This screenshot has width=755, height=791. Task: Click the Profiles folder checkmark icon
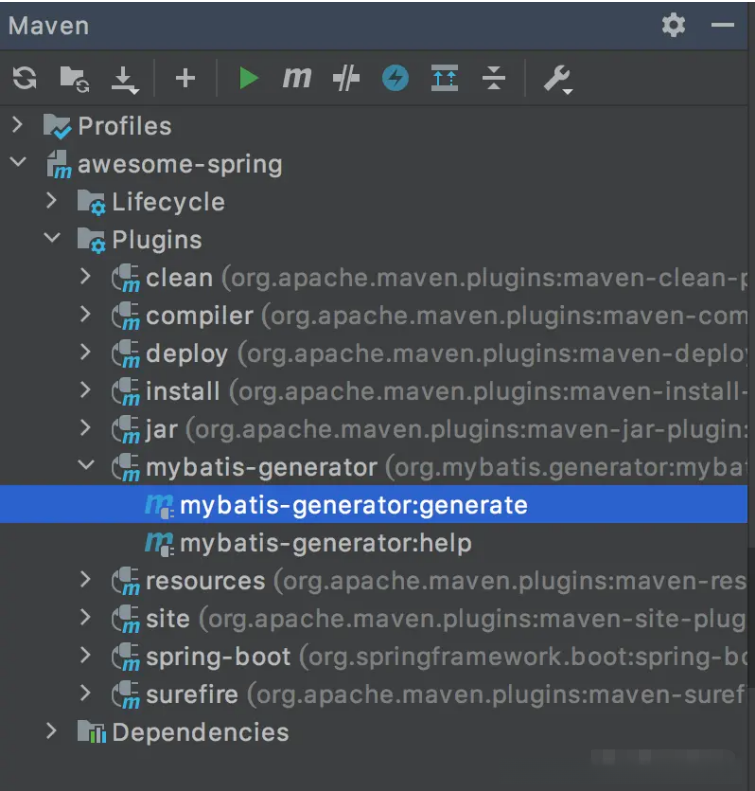pos(56,127)
